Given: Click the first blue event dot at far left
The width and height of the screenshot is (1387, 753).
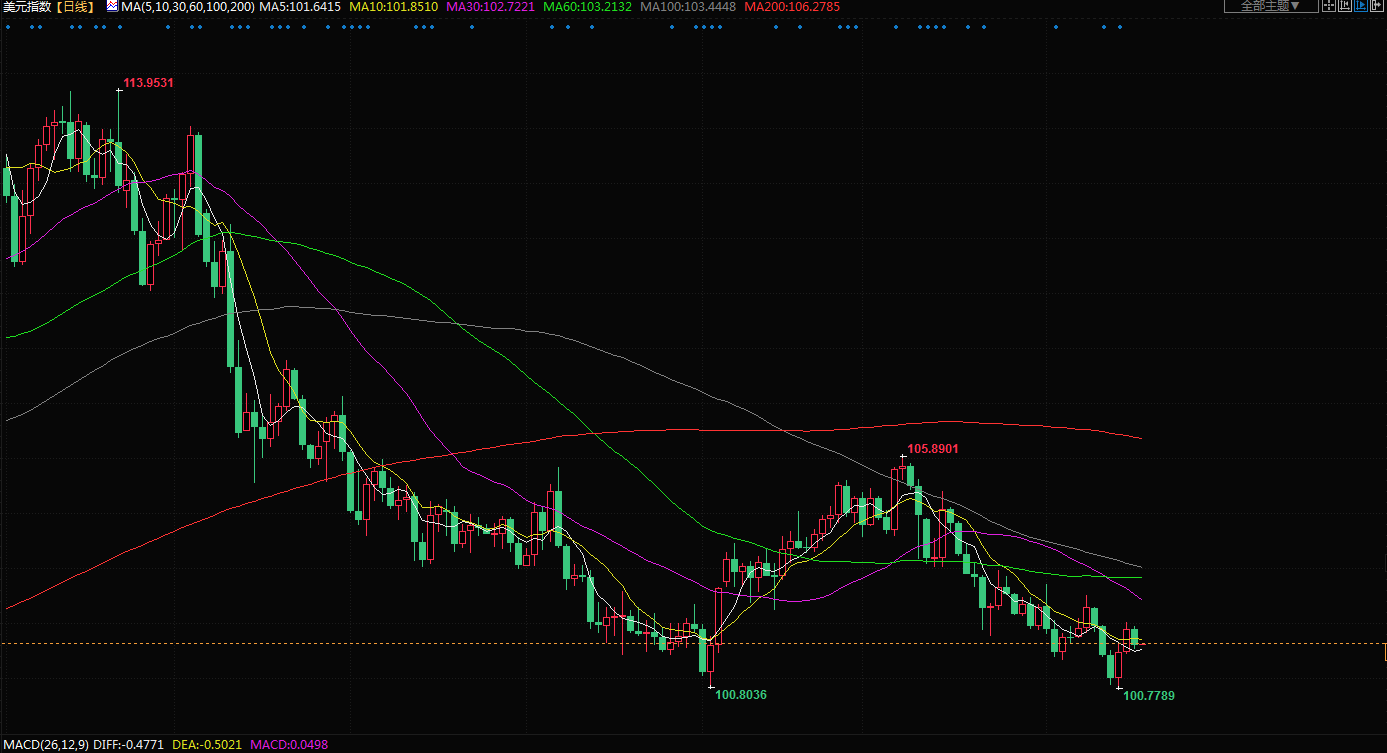Looking at the screenshot, I should pos(8,27).
